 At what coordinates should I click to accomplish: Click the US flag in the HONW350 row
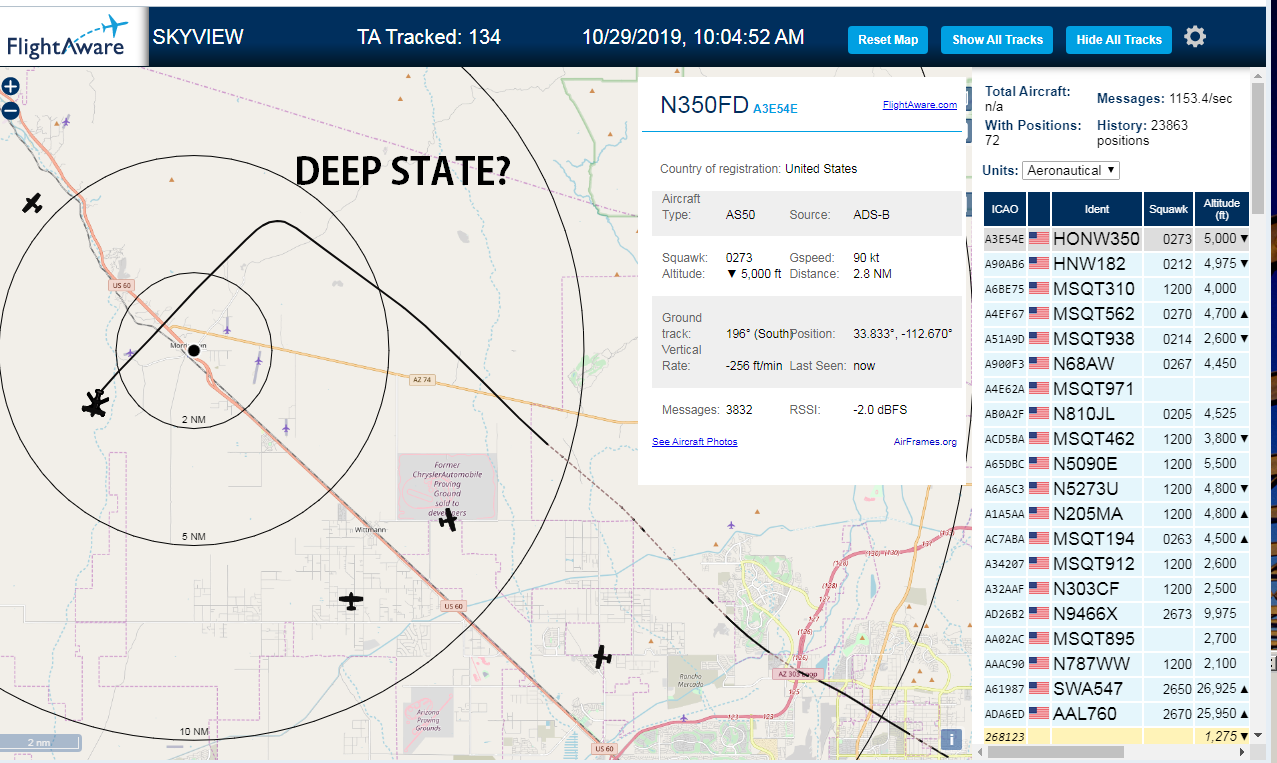(x=1039, y=239)
